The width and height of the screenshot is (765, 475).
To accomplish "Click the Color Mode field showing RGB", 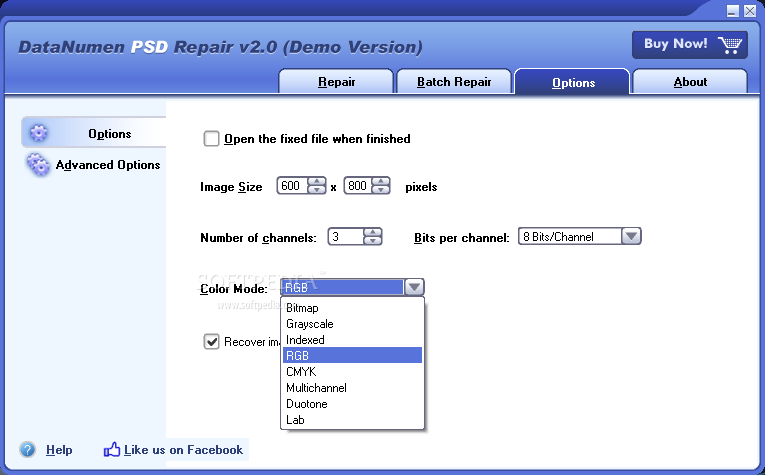I will [x=342, y=287].
